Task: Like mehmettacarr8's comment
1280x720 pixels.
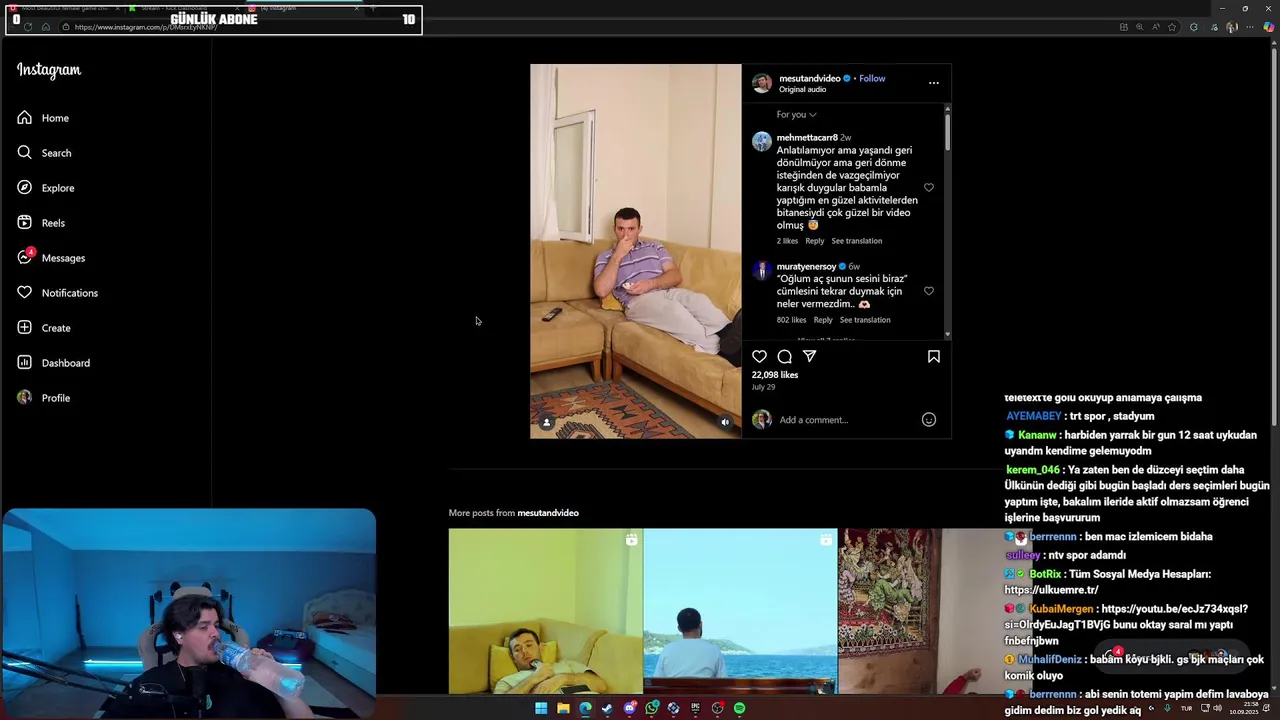Action: click(x=928, y=188)
